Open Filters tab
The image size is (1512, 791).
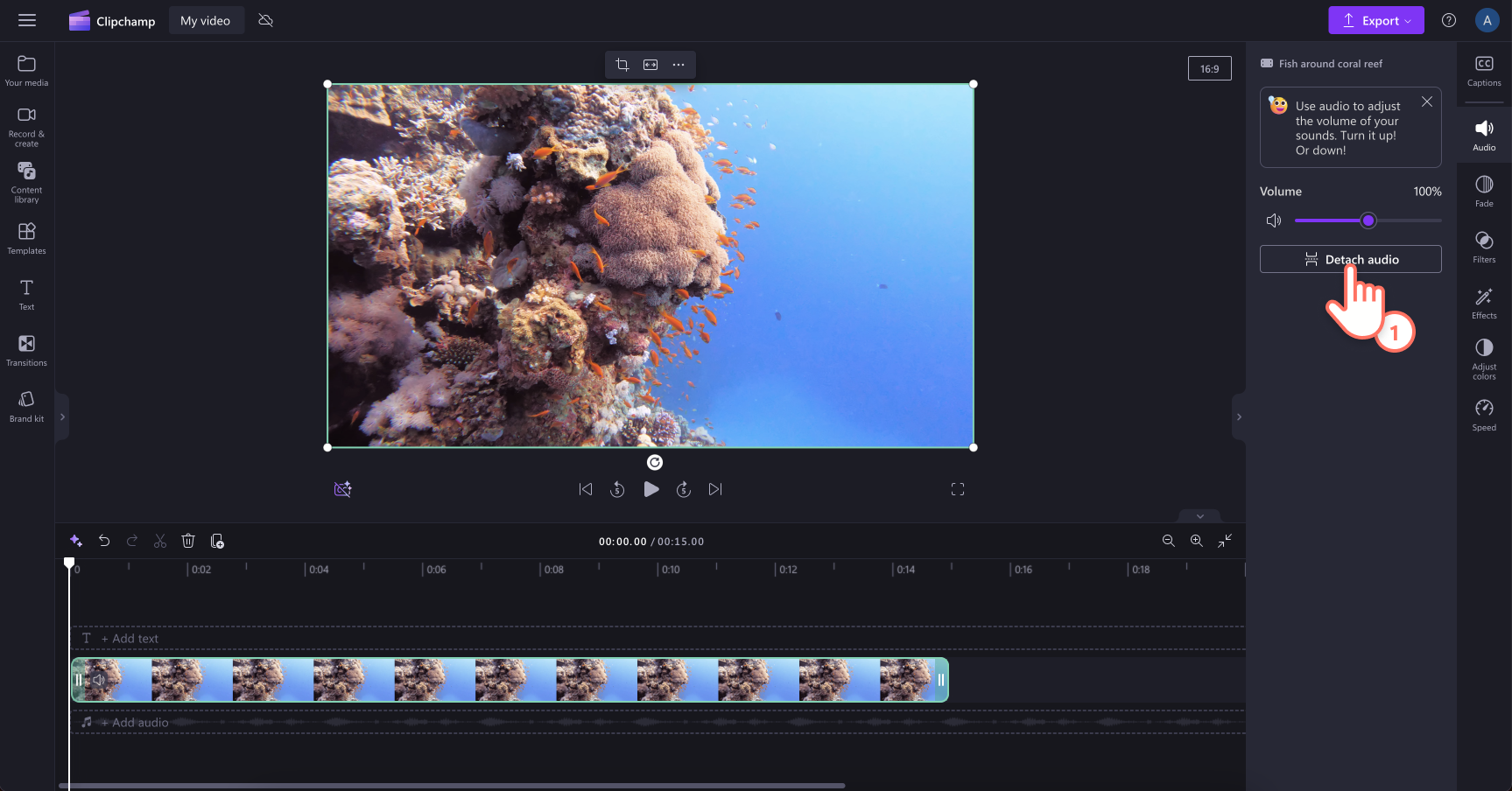tap(1484, 247)
